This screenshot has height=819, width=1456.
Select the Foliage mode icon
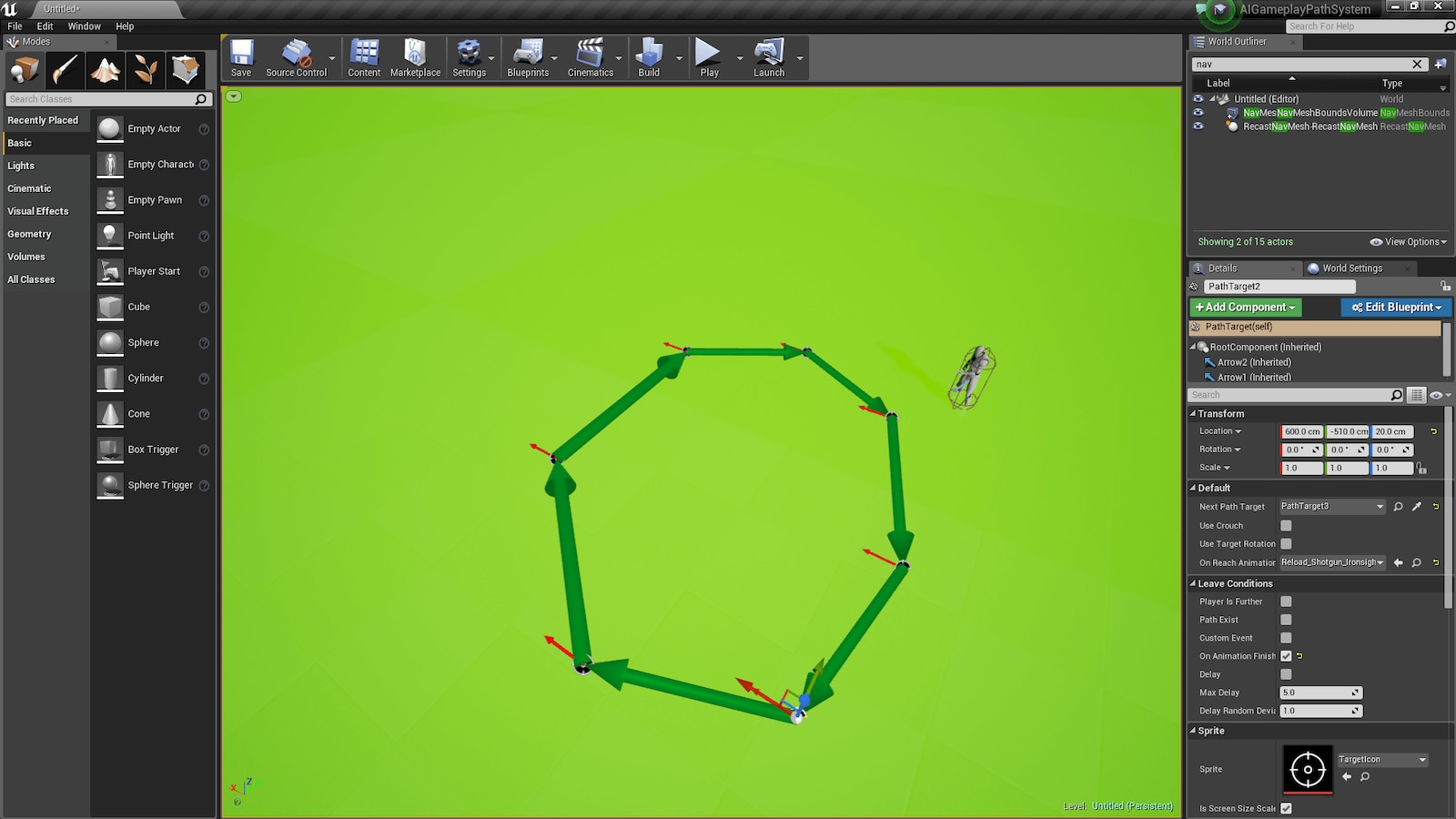click(x=146, y=69)
